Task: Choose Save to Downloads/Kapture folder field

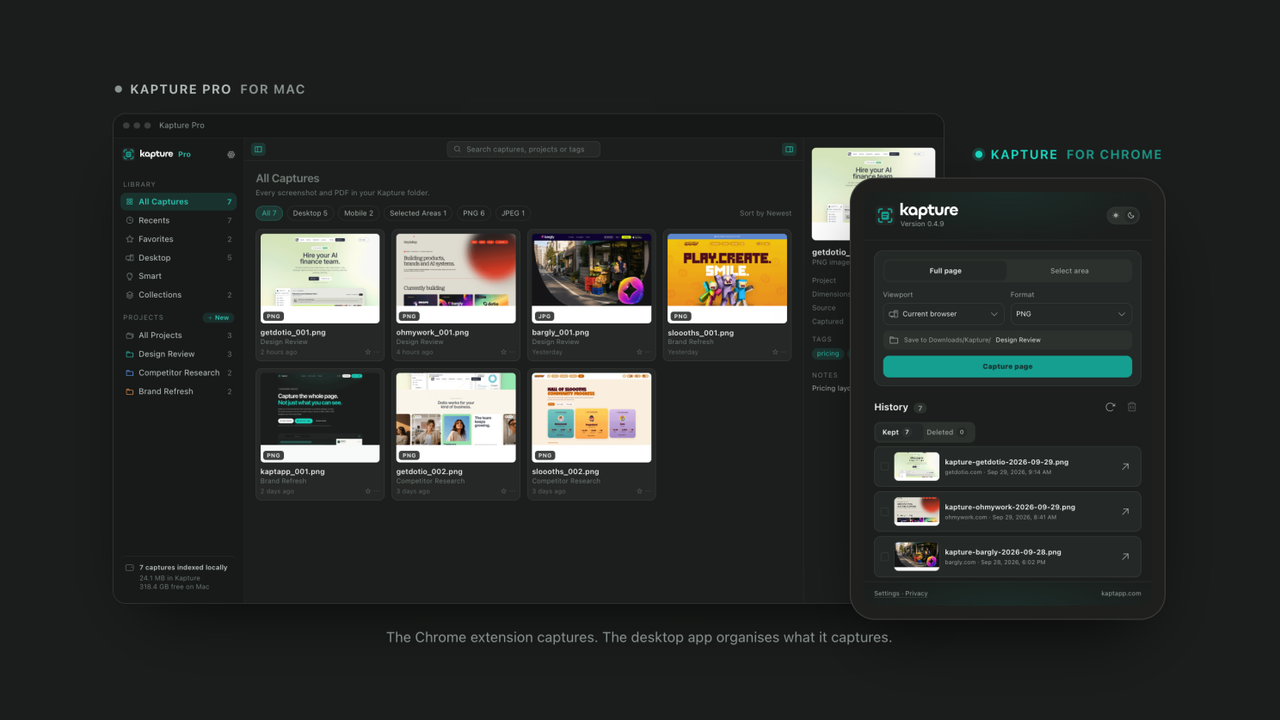Action: point(1007,340)
